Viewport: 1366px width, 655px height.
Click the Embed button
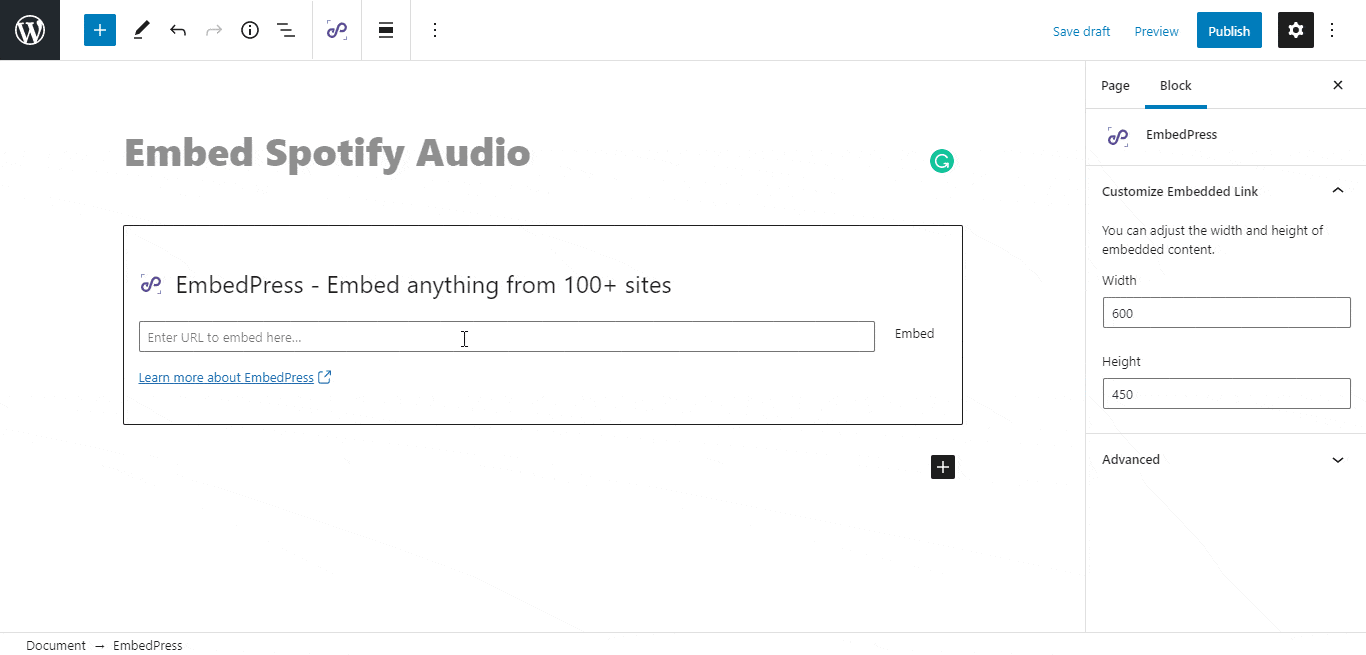(x=914, y=334)
